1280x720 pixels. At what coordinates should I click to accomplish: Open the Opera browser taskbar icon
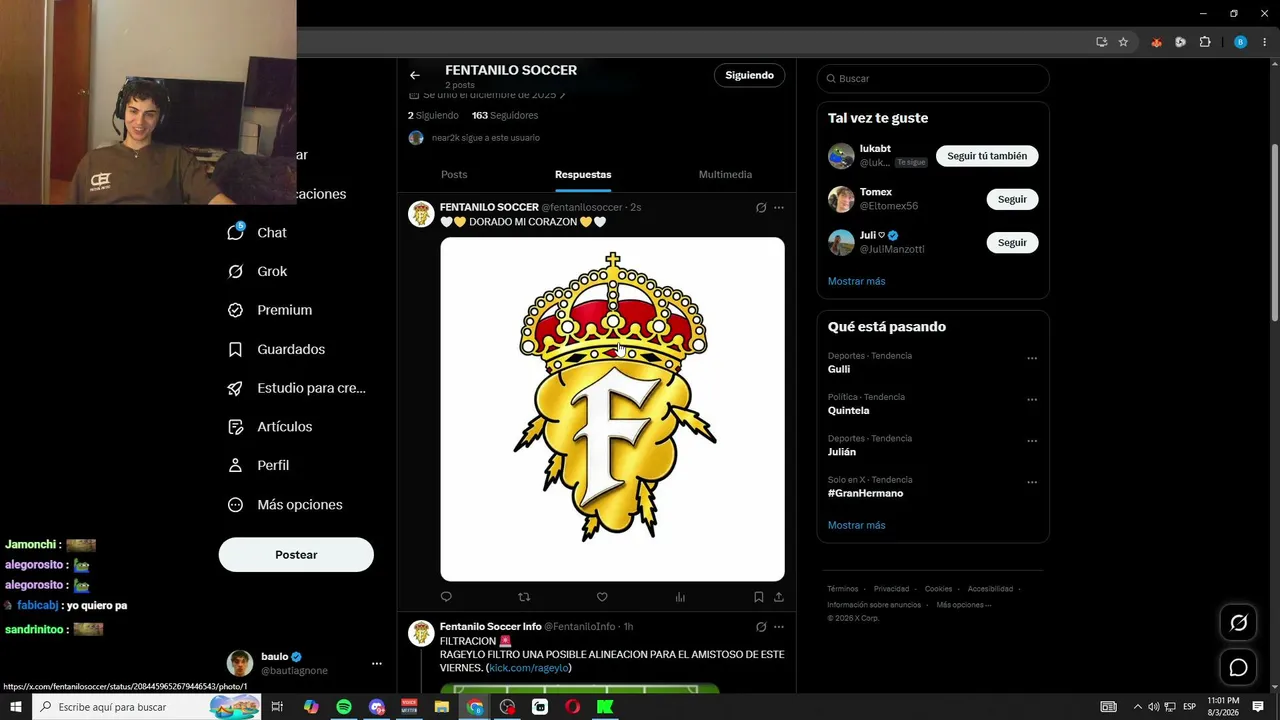(x=572, y=707)
